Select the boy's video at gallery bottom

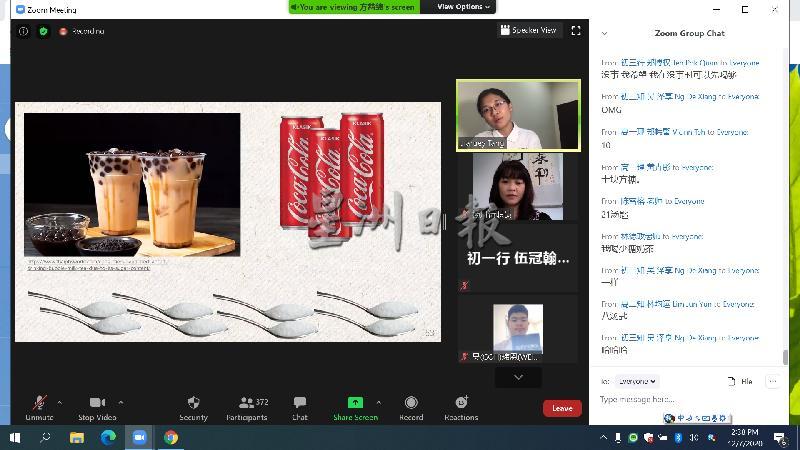[518, 329]
